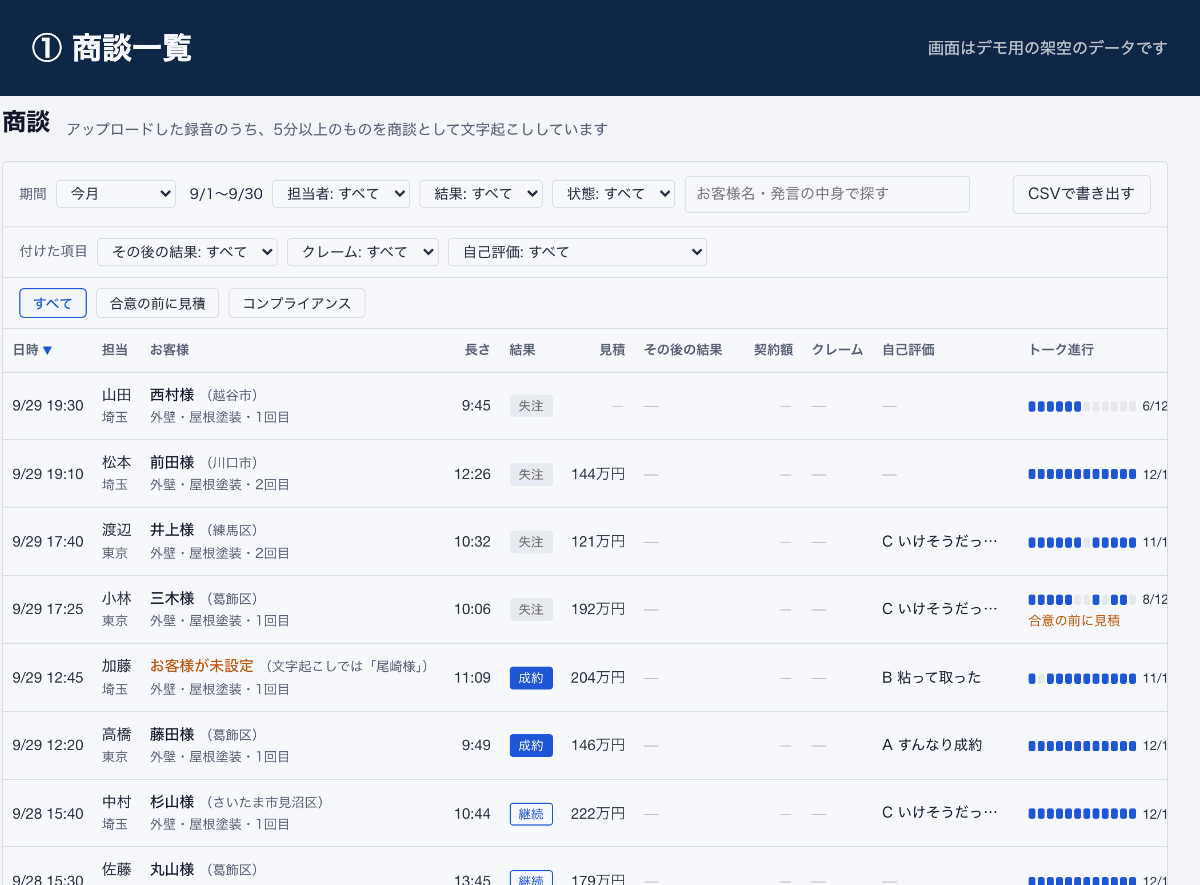Click the 継続 badge in 杉山様 row
Image resolution: width=1200 pixels, height=885 pixels.
531,814
